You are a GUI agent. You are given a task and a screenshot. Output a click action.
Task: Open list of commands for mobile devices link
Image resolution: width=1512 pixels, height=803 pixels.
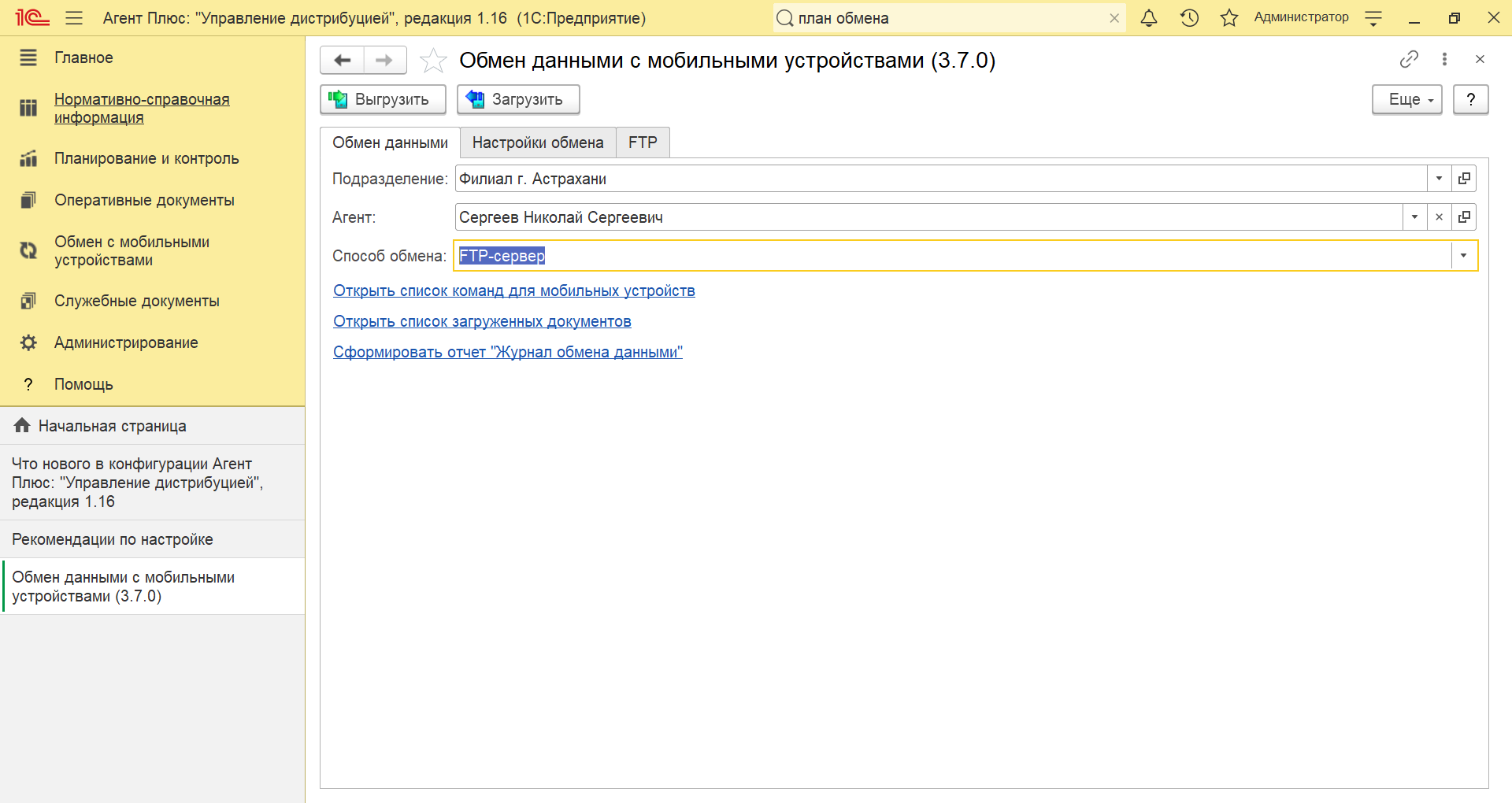pyautogui.click(x=513, y=290)
